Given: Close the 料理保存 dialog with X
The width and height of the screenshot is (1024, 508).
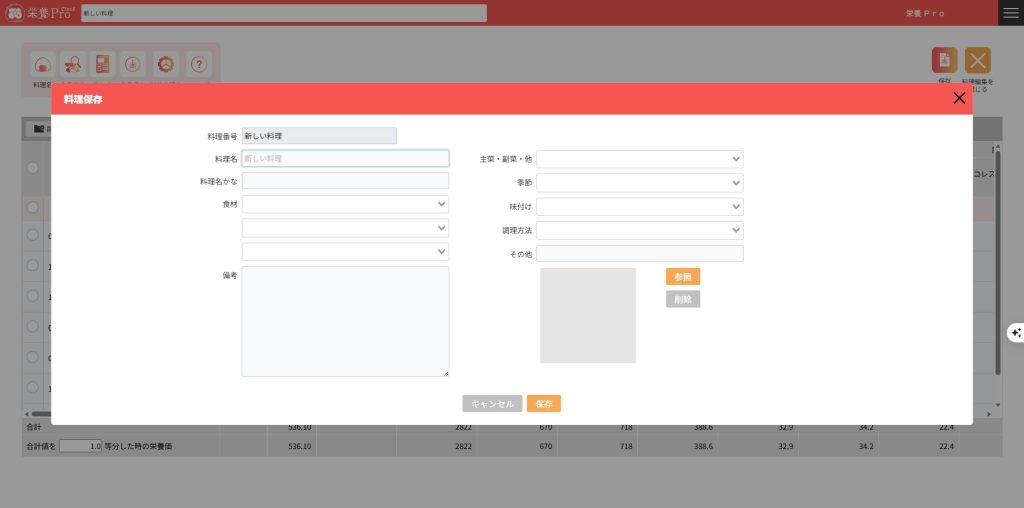Looking at the screenshot, I should 959,99.
